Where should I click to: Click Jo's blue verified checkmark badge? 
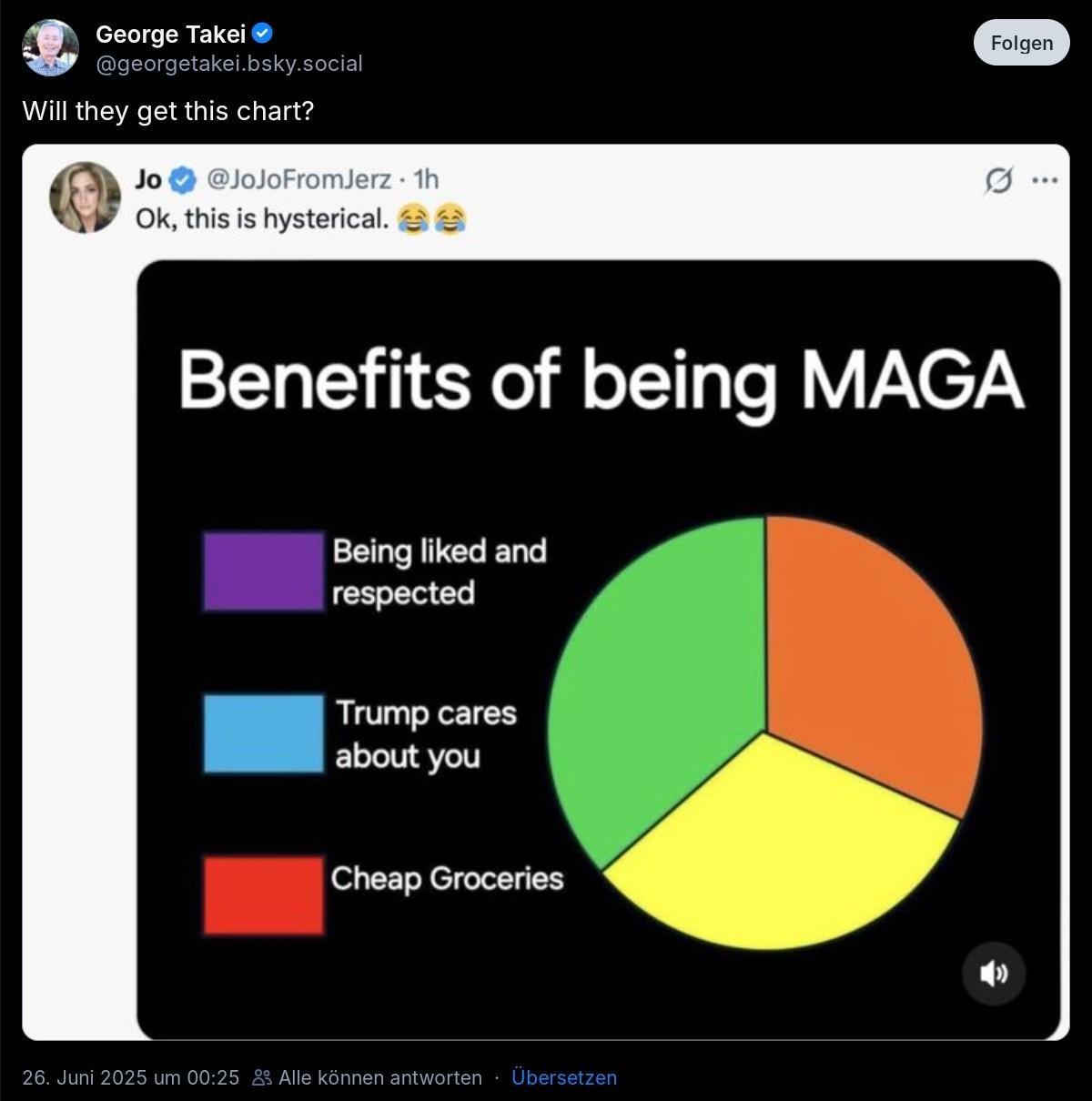(x=183, y=180)
